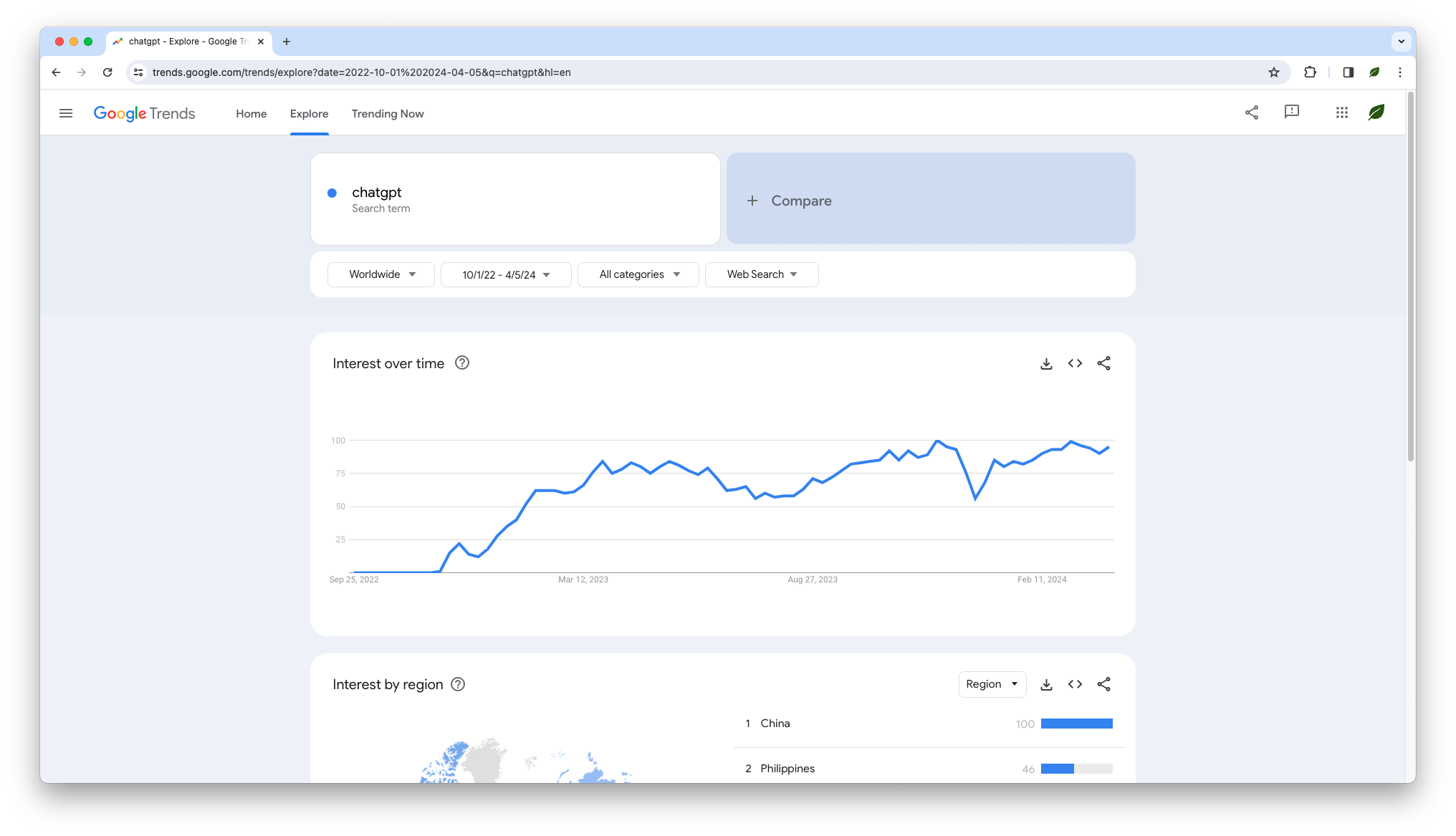1456x836 pixels.
Task: Click the Interest over time heading
Action: 388,363
